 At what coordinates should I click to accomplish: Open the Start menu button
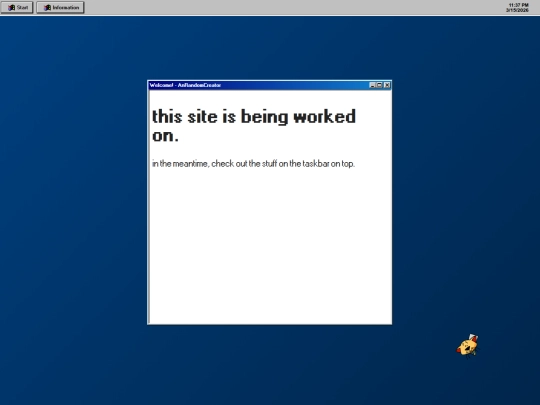point(17,8)
